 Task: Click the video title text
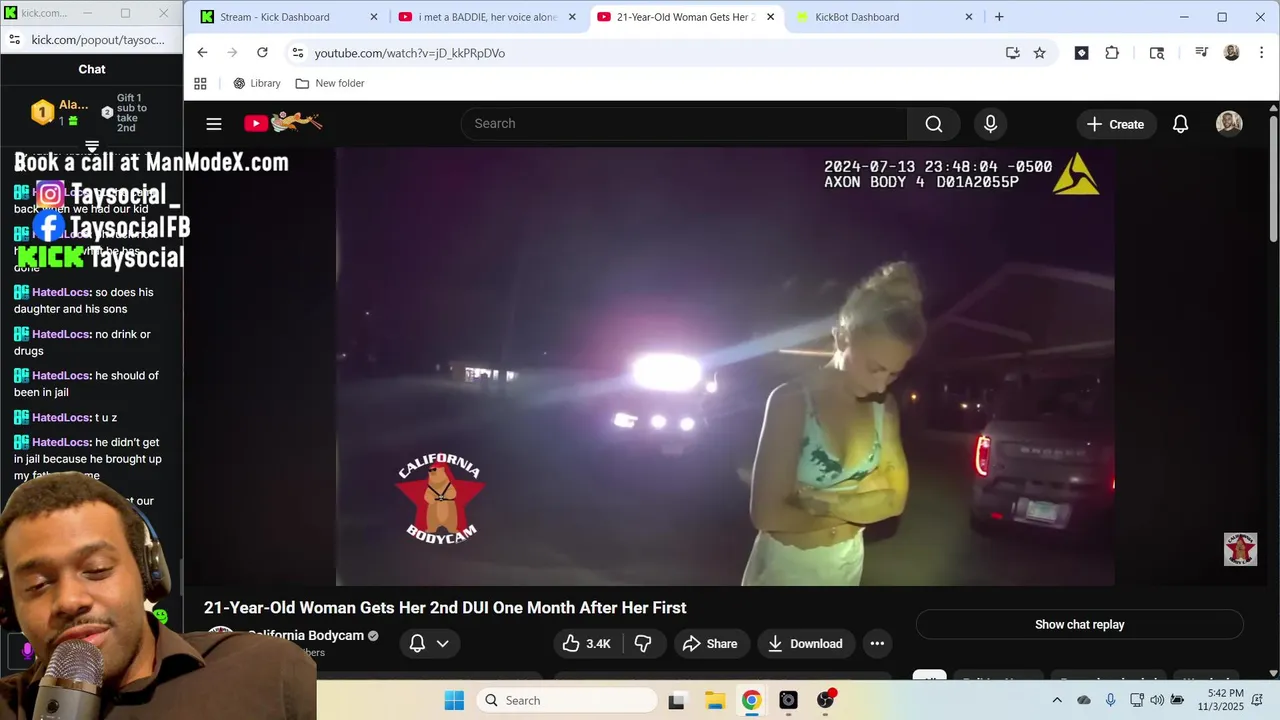pyautogui.click(x=445, y=608)
